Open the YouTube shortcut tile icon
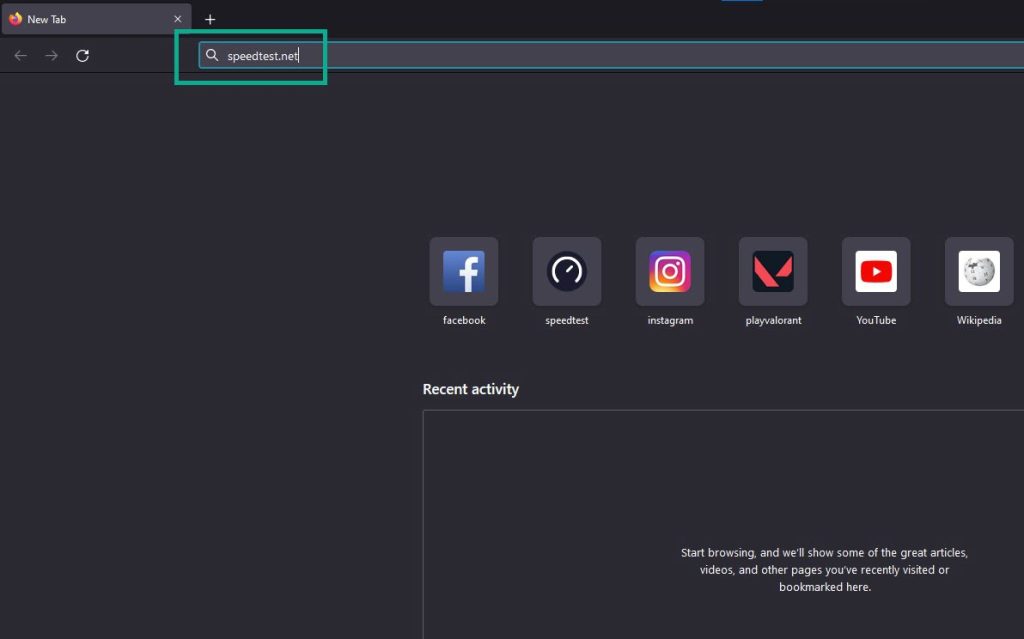1024x639 pixels. 876,271
